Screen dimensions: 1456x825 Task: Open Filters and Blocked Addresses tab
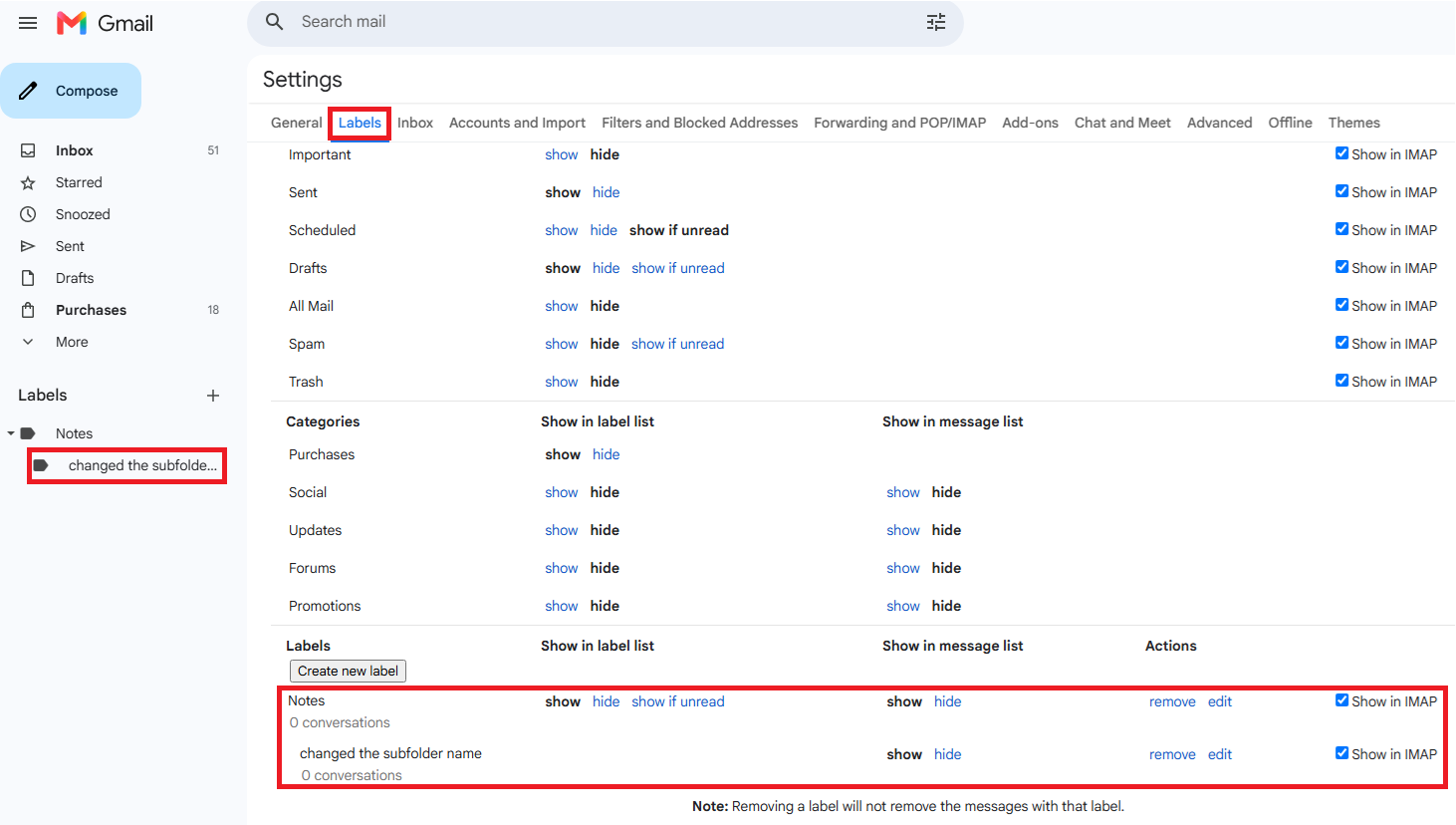click(699, 123)
